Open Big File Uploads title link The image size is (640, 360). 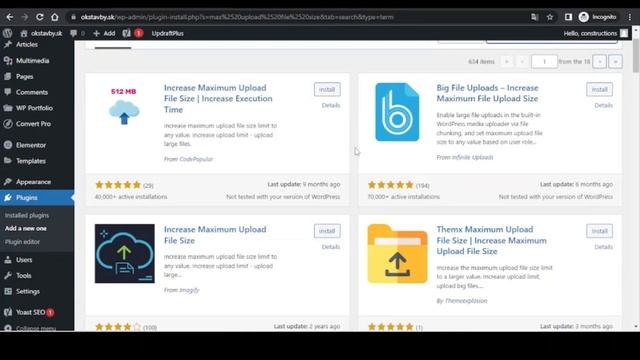(487, 93)
